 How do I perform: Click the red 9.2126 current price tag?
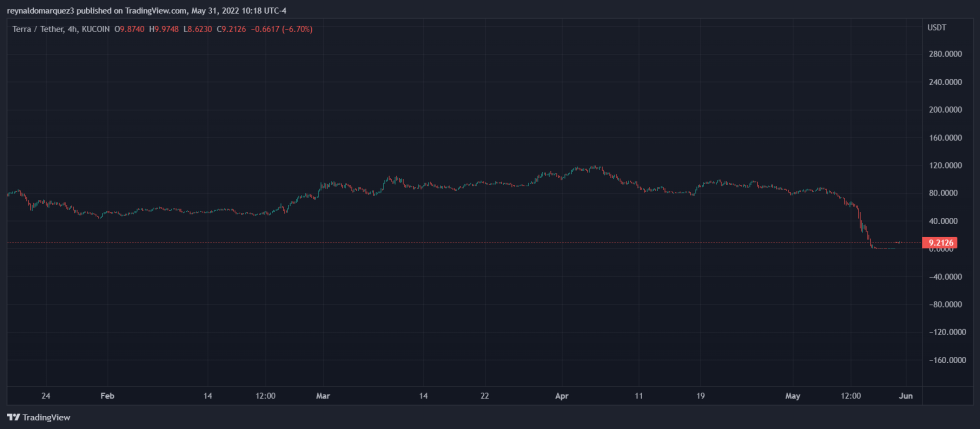(943, 242)
